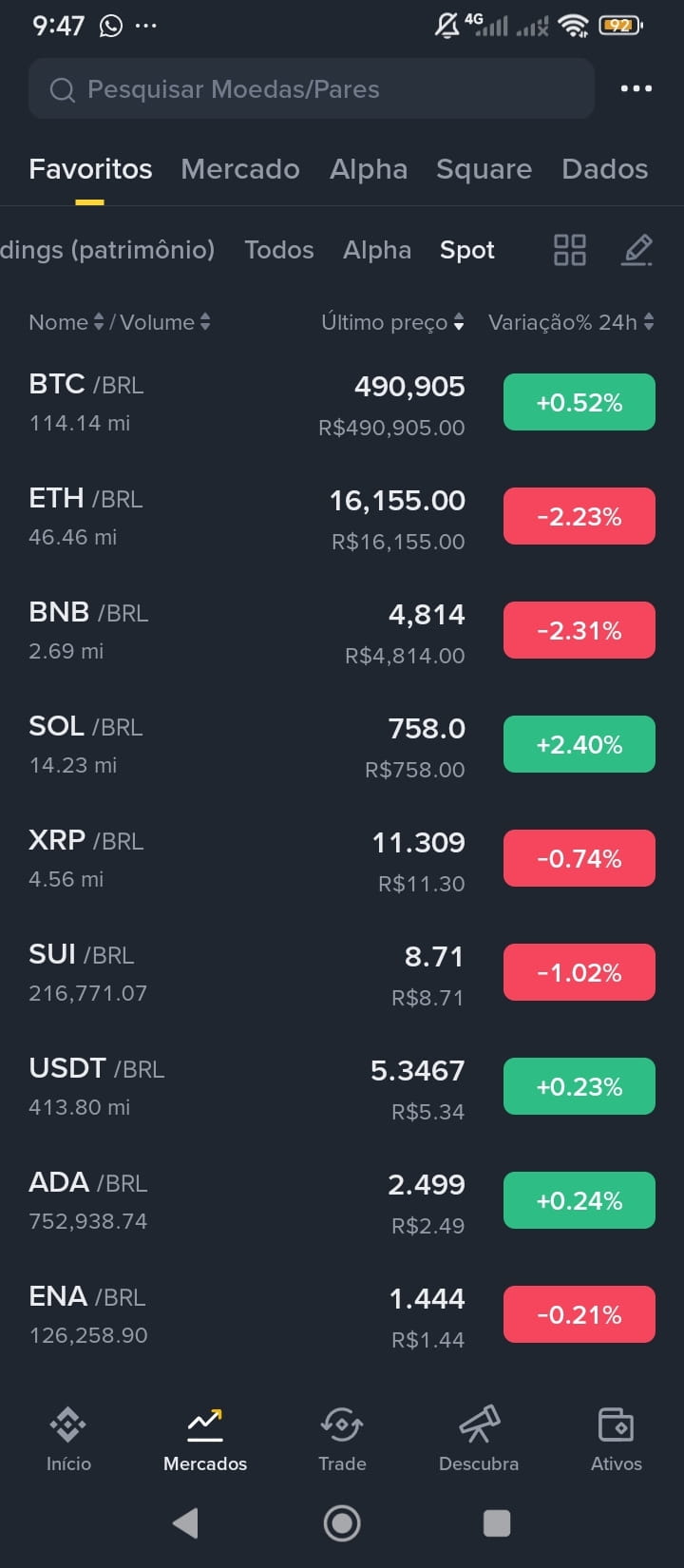The width and height of the screenshot is (684, 1568).
Task: Switch to grid view layout icon
Action: coord(569,250)
